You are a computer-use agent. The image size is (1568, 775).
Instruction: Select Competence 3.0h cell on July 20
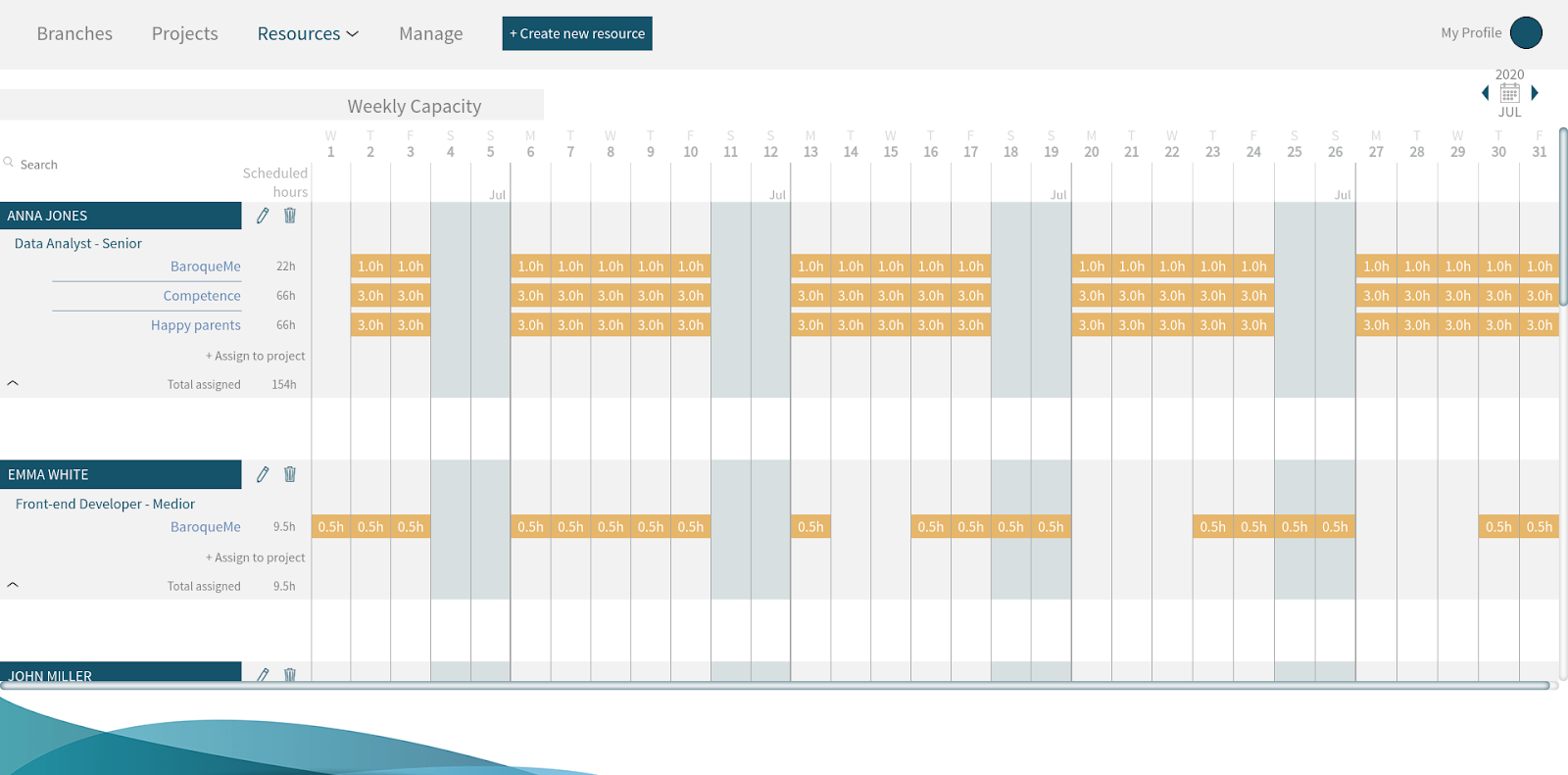click(1091, 296)
